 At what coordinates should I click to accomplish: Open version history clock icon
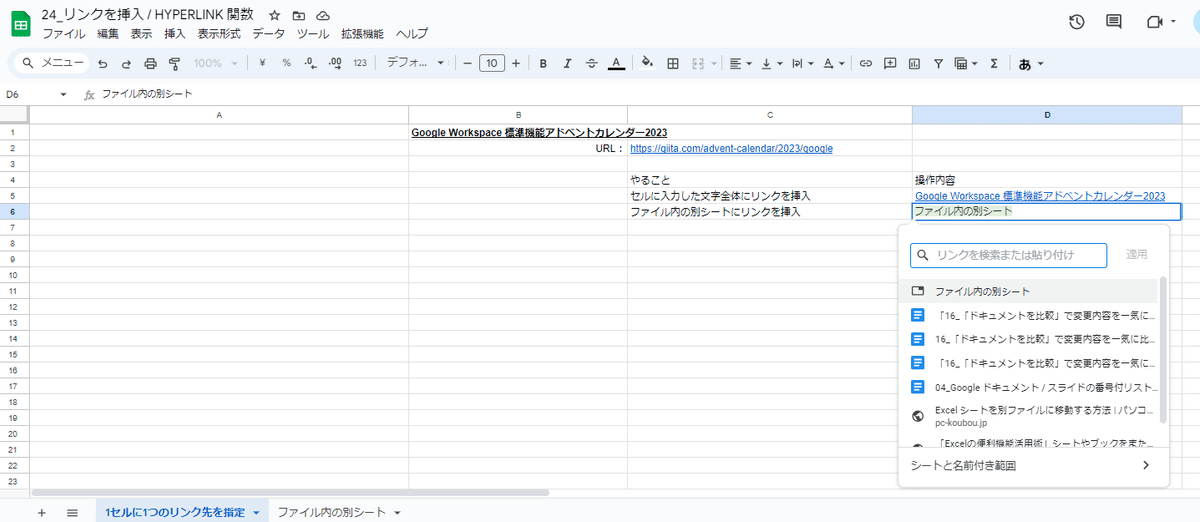[1077, 22]
